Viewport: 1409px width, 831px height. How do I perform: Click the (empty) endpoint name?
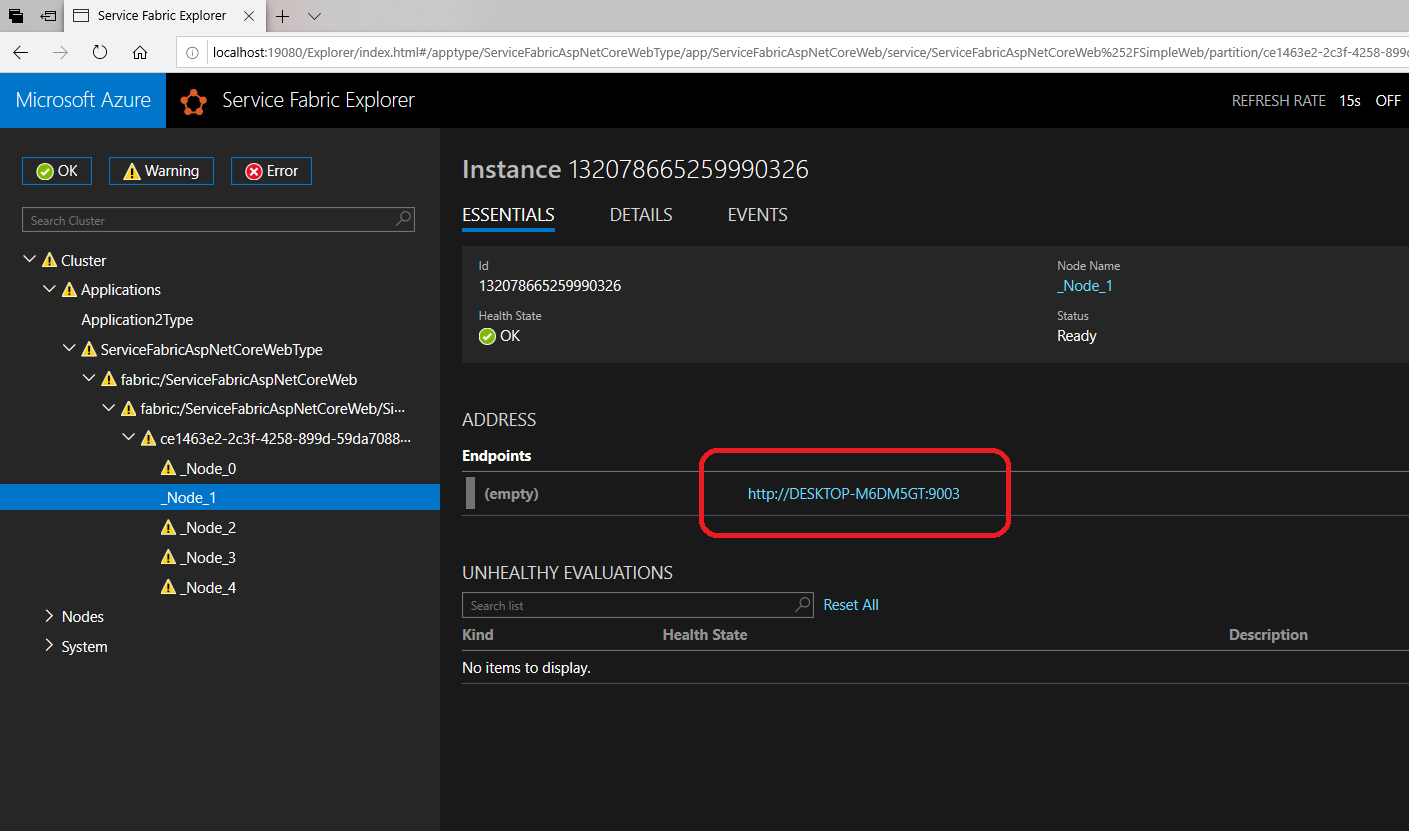511,494
